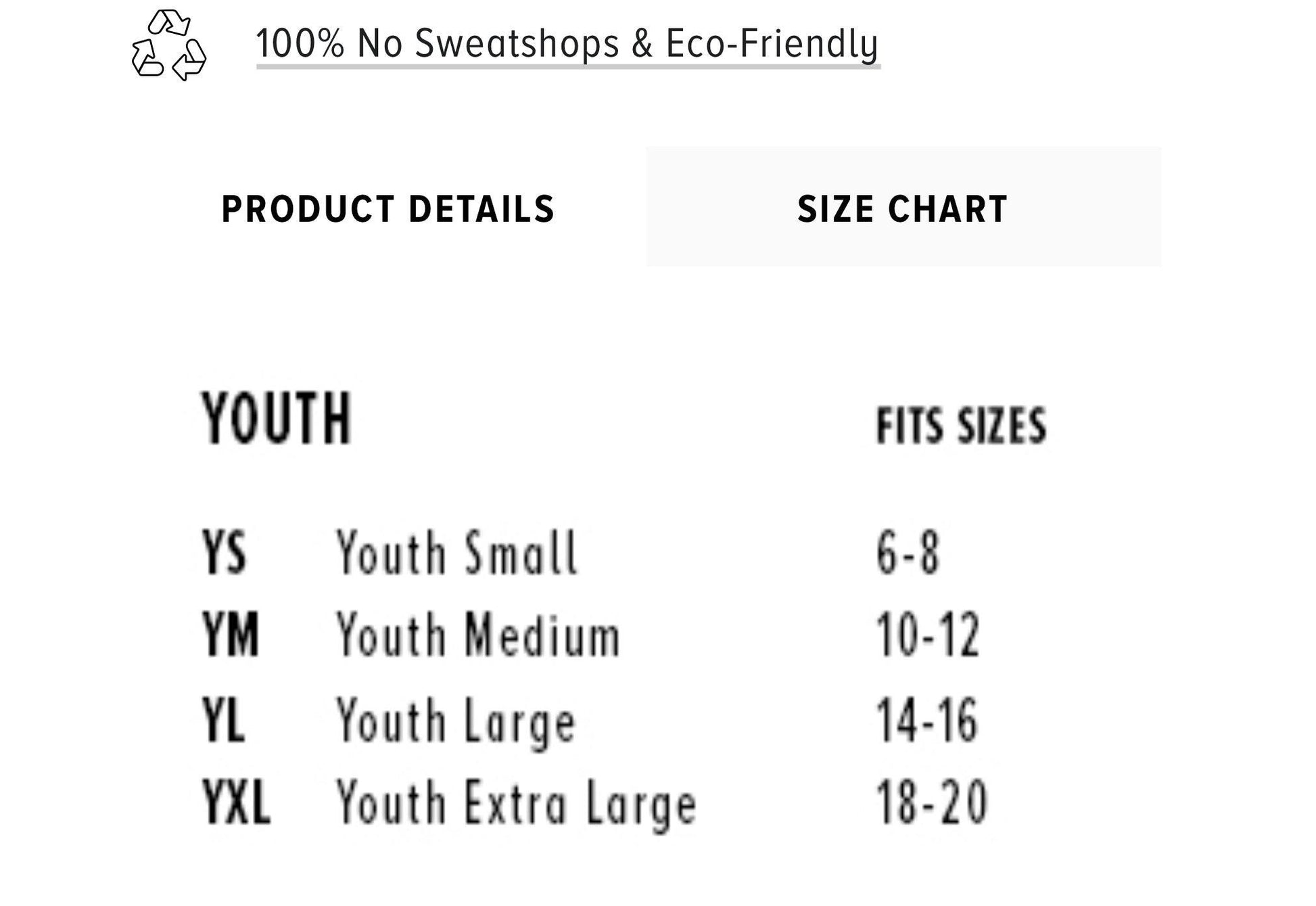Click the Youth Extra Large label

coord(516,804)
